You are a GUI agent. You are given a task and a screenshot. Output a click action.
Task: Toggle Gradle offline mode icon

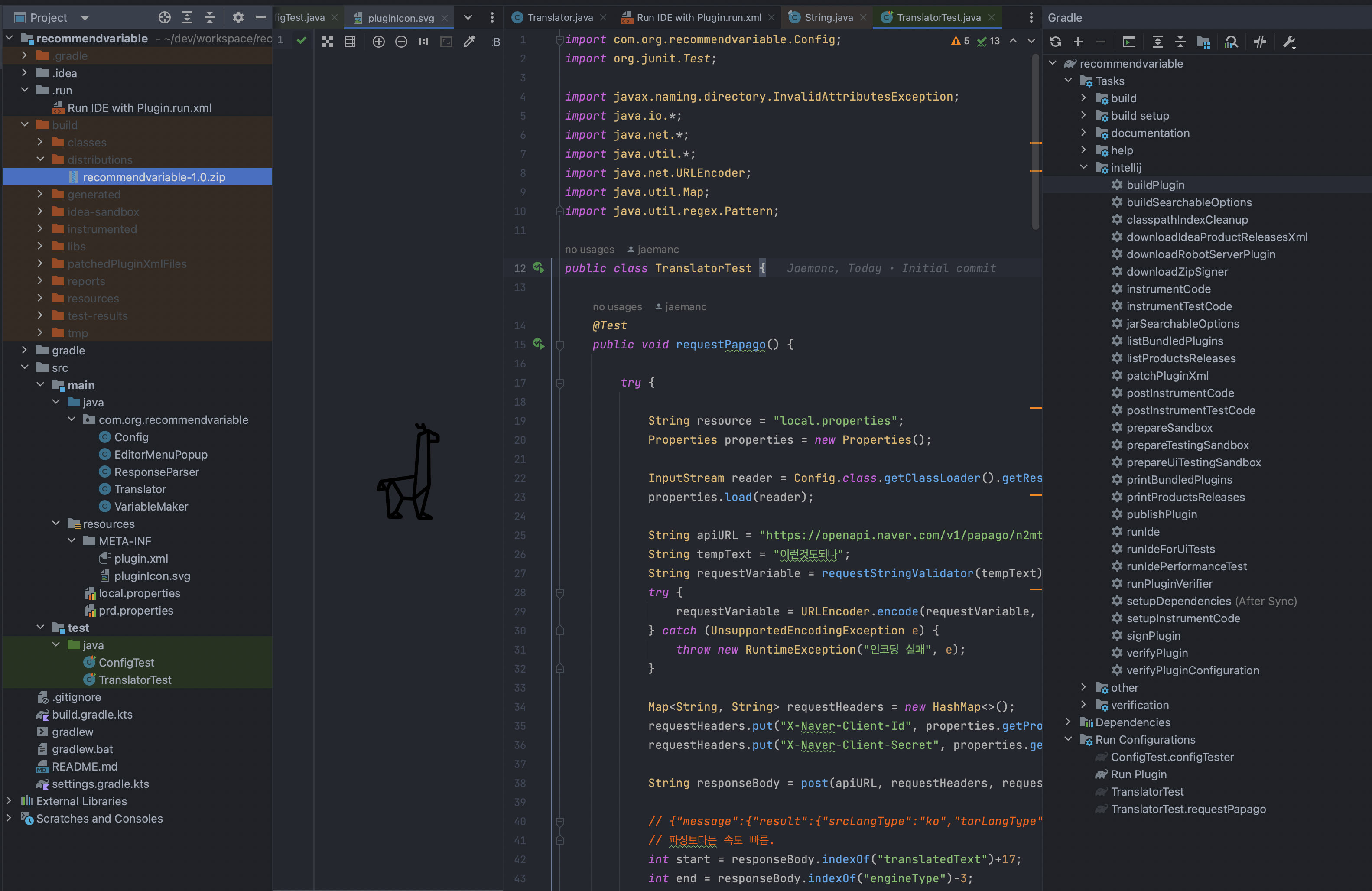1260,42
